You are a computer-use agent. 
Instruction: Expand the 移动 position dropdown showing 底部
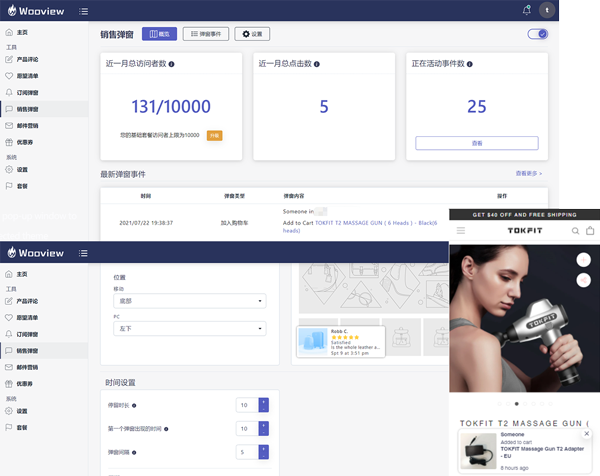tap(190, 301)
